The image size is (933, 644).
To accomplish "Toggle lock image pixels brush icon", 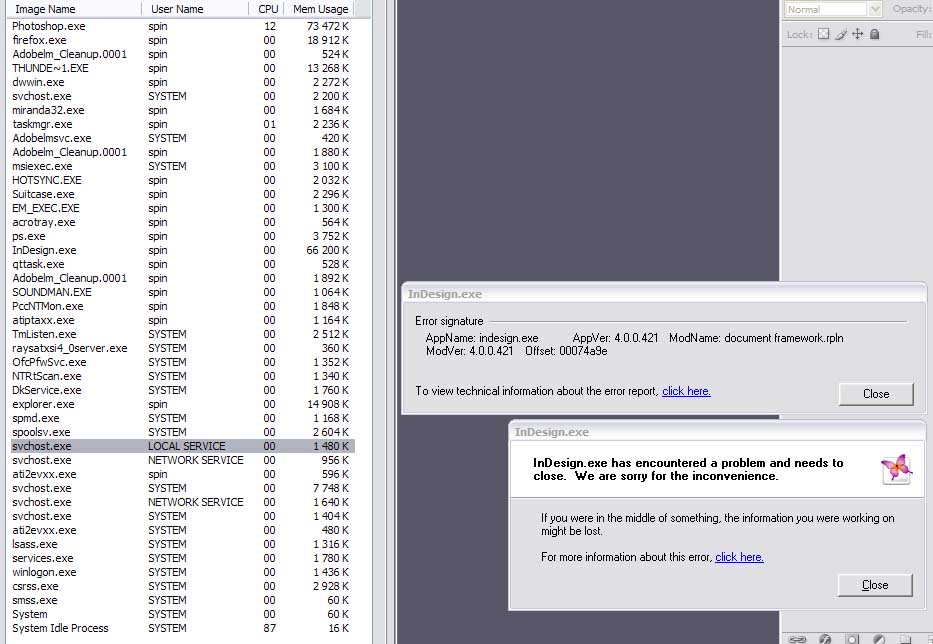I will pos(841,35).
